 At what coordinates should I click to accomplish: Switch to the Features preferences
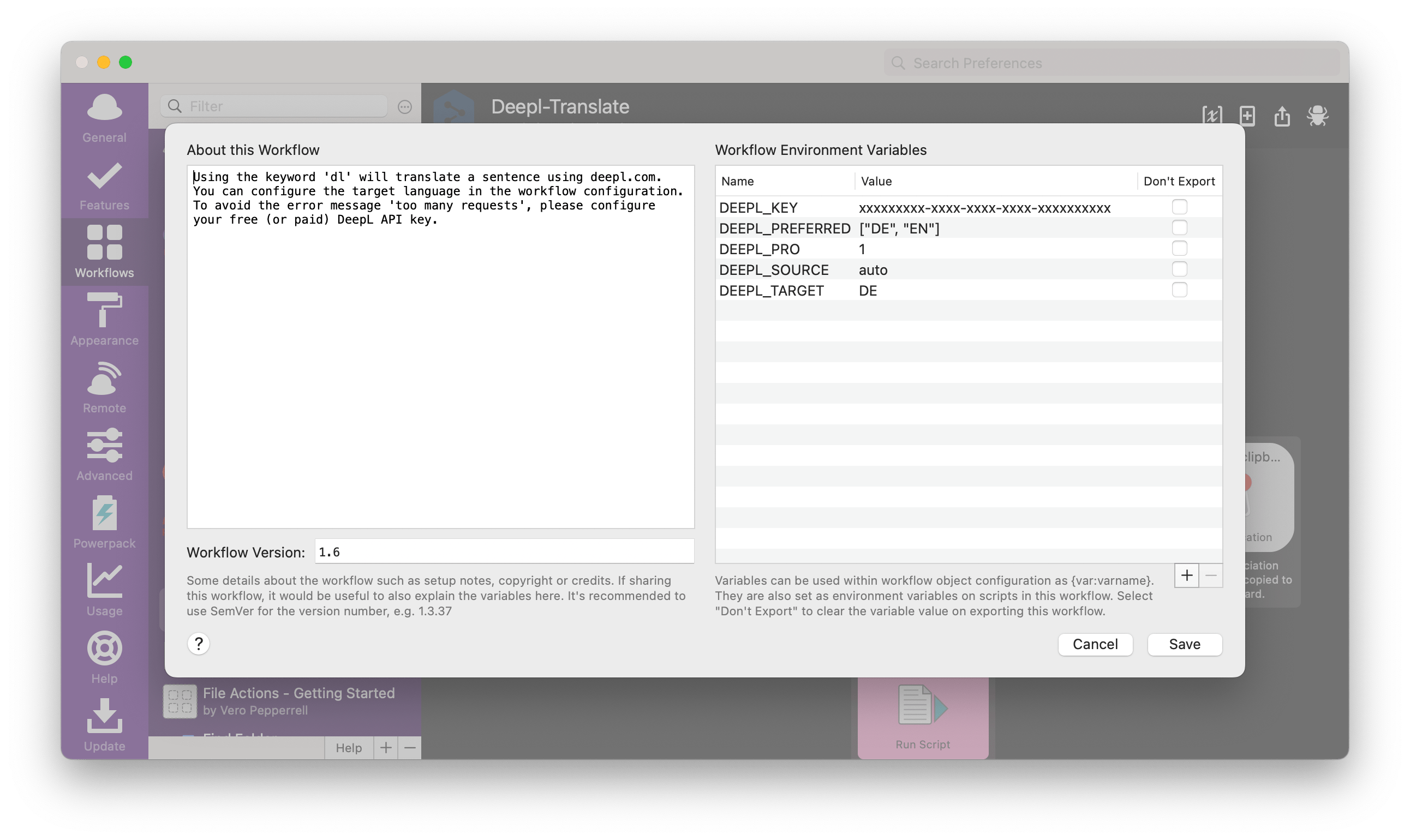104,185
